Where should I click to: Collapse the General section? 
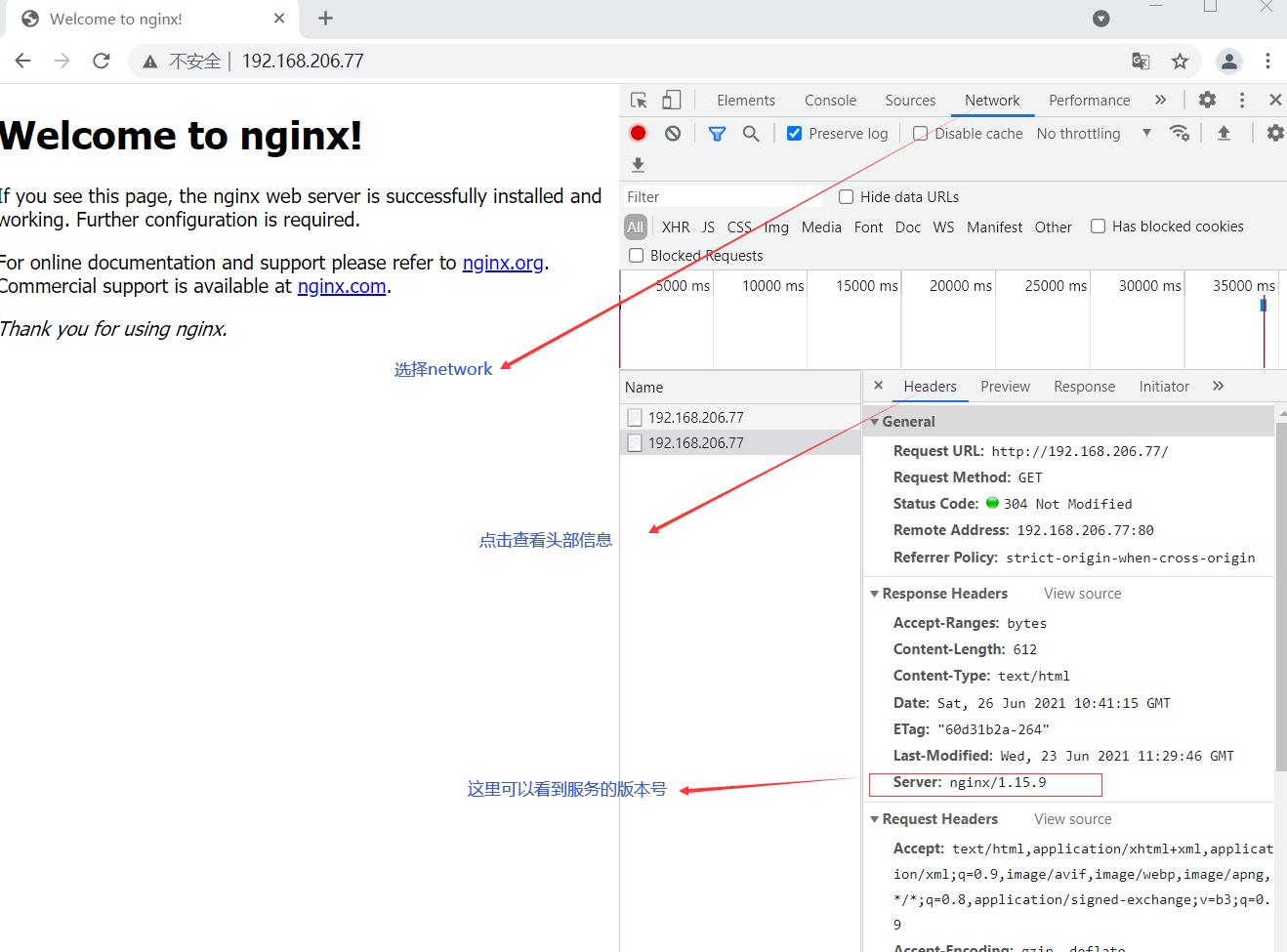pyautogui.click(x=874, y=422)
